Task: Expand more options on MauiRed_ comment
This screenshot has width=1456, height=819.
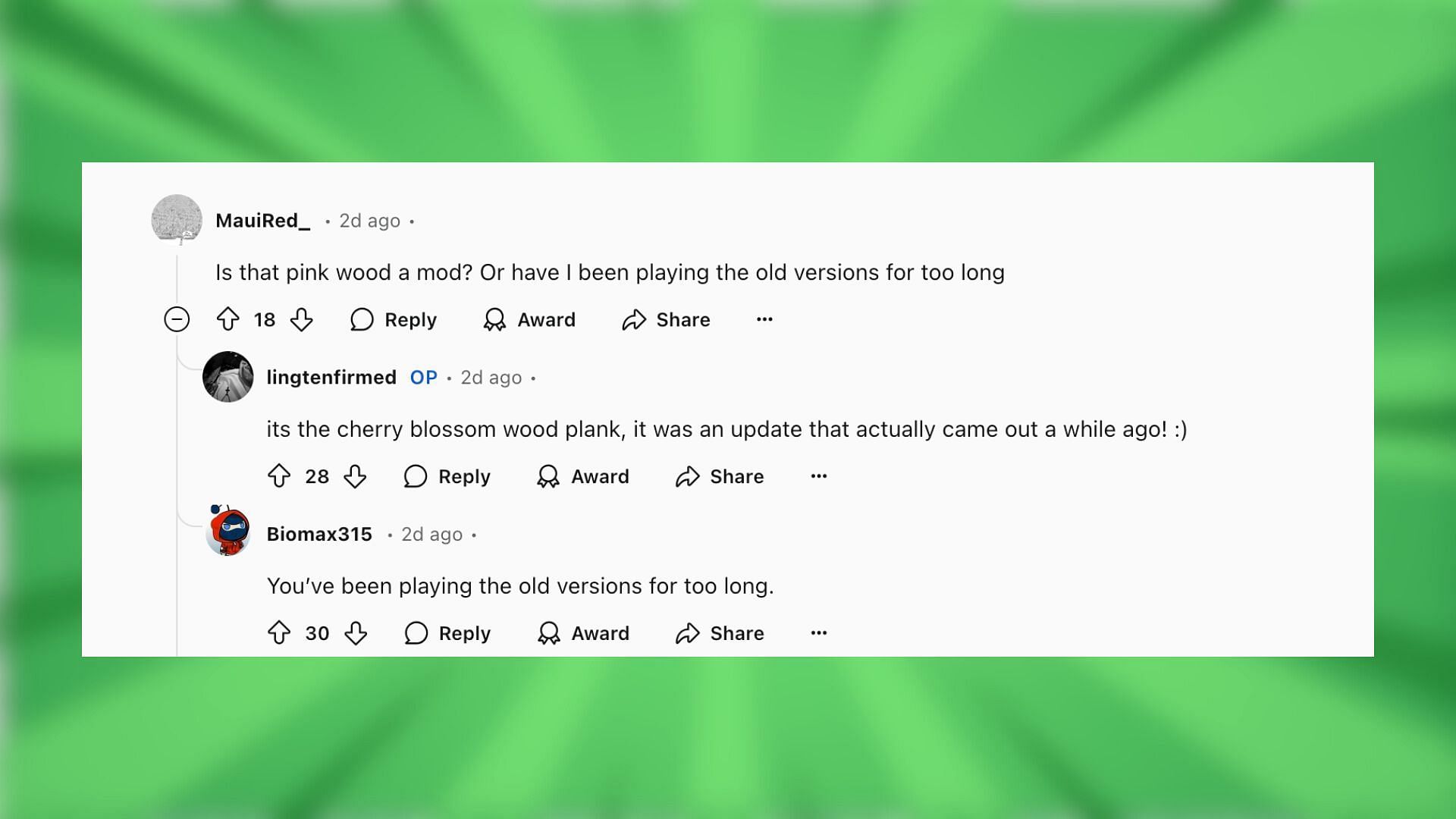Action: click(764, 319)
